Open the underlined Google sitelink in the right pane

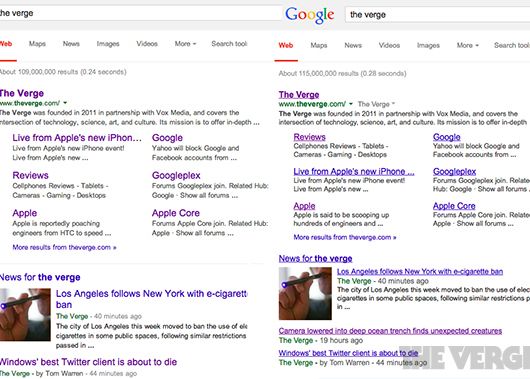tap(447, 137)
